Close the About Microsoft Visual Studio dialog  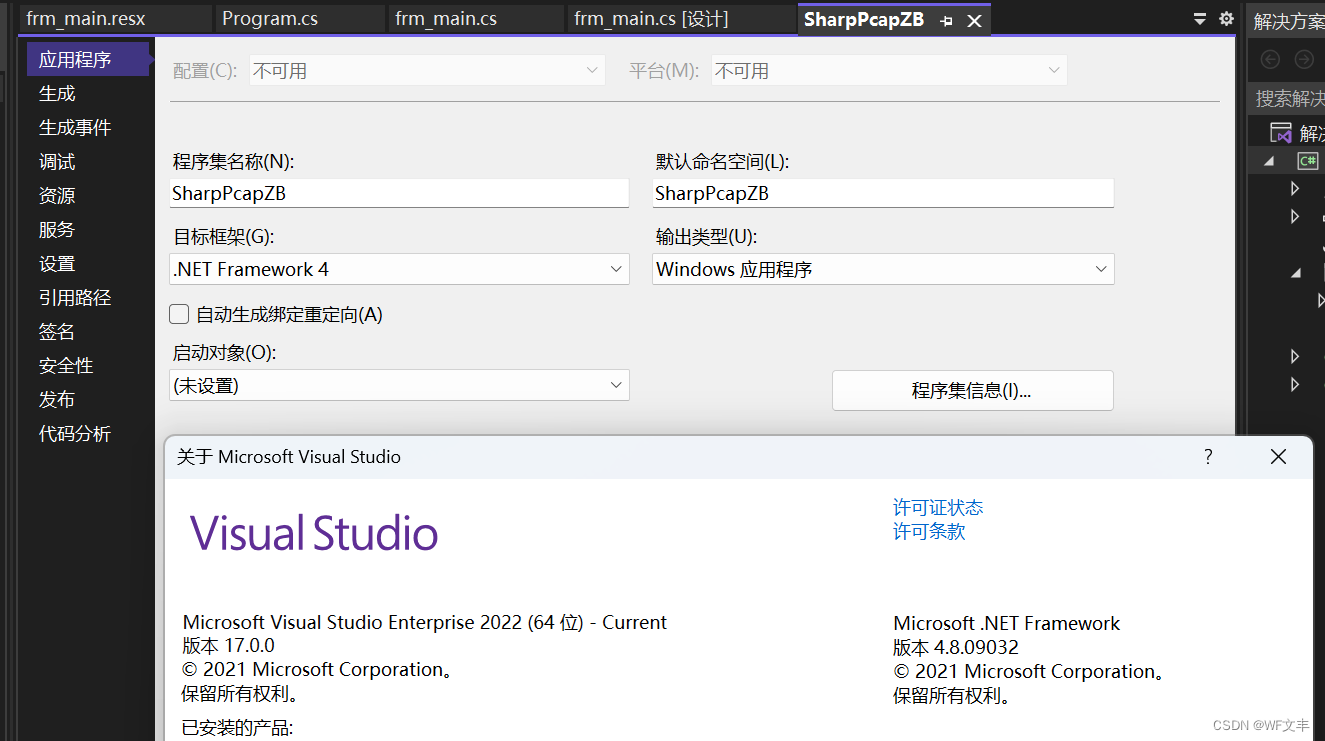tap(1278, 457)
